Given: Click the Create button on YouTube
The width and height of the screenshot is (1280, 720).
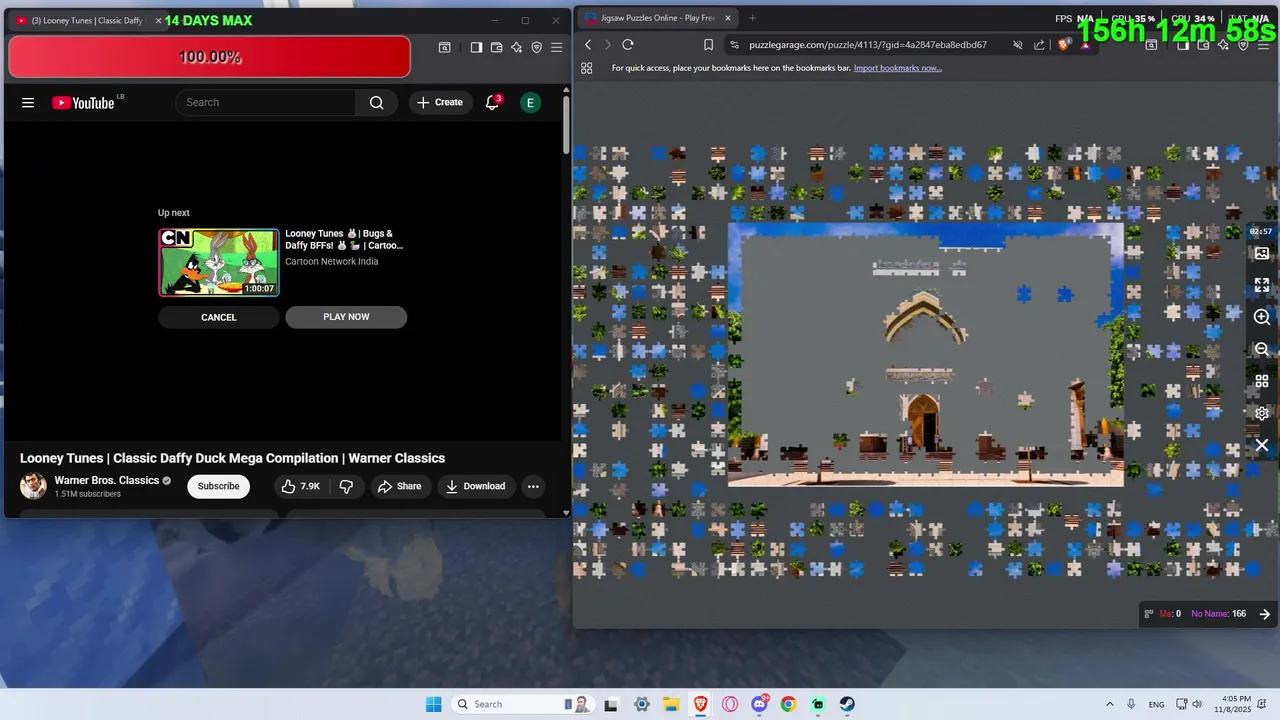Looking at the screenshot, I should 440,102.
